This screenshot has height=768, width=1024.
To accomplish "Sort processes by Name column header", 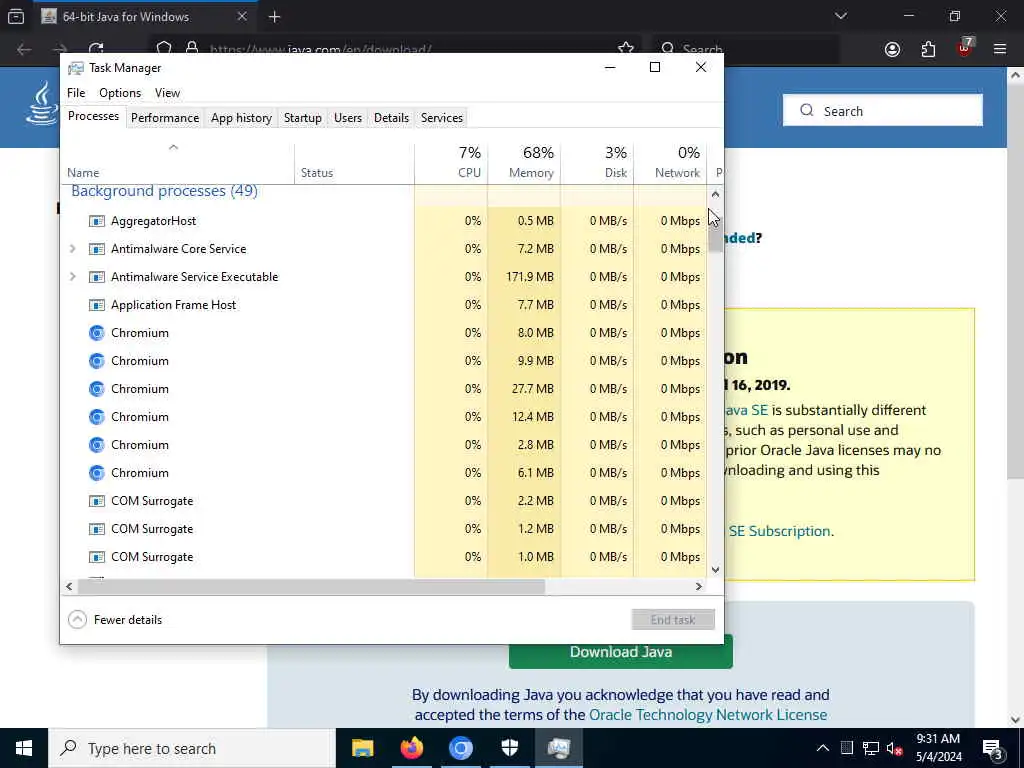I will click(x=177, y=163).
